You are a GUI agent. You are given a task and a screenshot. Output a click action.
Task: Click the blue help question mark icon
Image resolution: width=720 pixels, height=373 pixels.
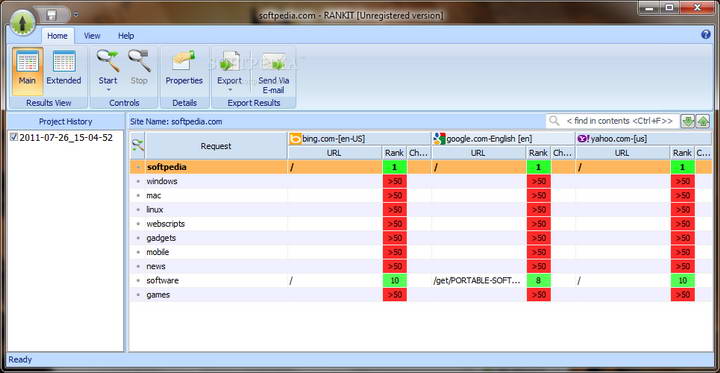pyautogui.click(x=706, y=35)
